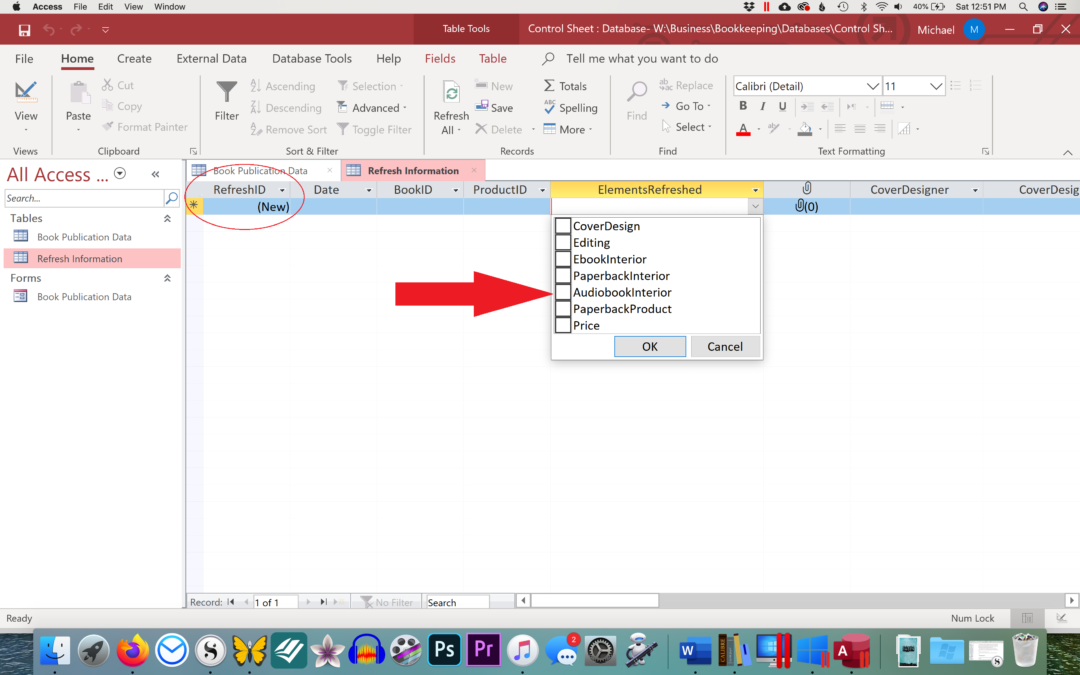This screenshot has width=1080, height=675.
Task: Open the File ribbon tab
Action: click(x=24, y=59)
